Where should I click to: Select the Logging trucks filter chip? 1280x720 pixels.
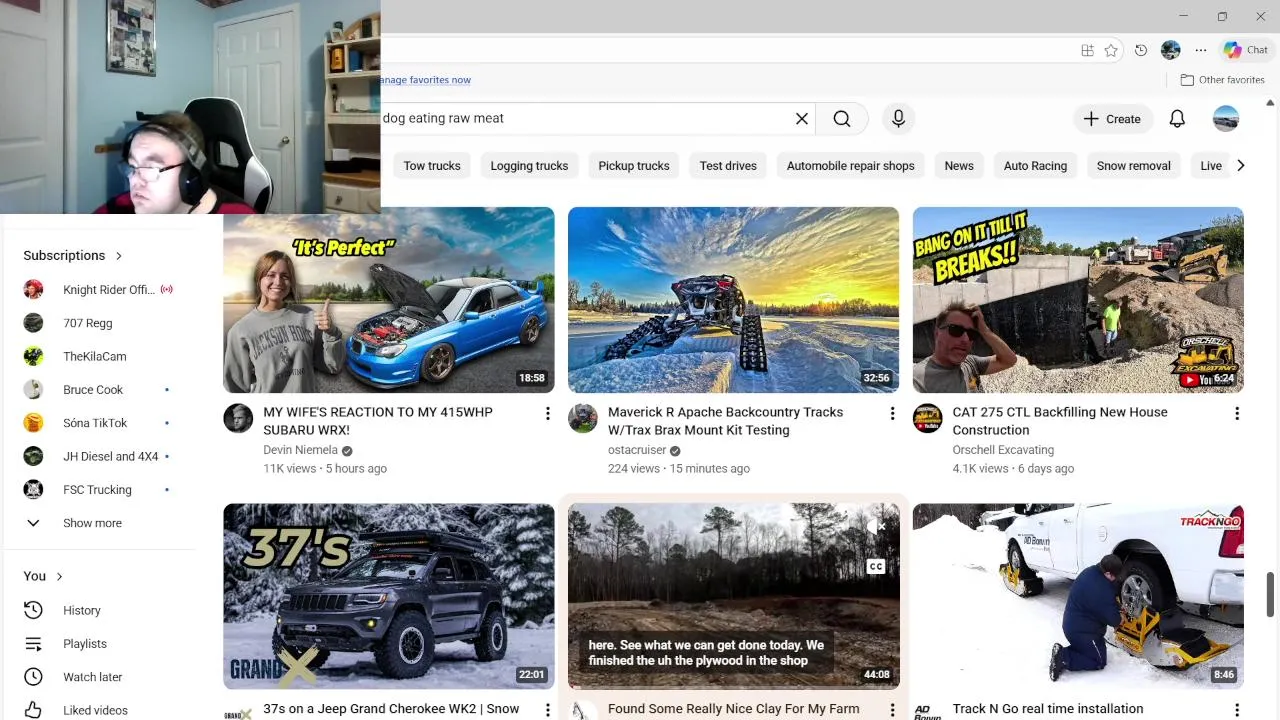coord(529,166)
